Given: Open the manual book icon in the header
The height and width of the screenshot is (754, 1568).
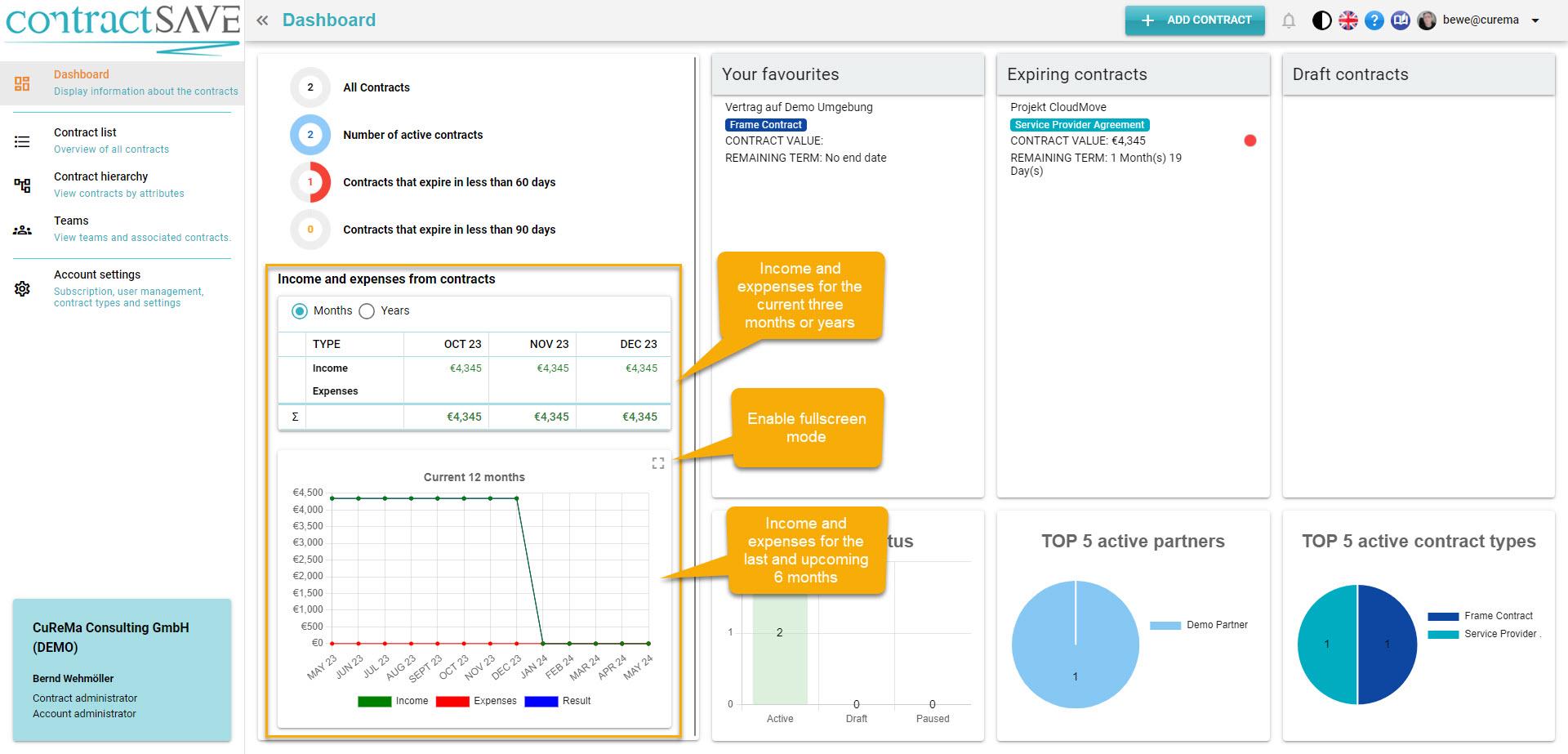Looking at the screenshot, I should point(1401,20).
